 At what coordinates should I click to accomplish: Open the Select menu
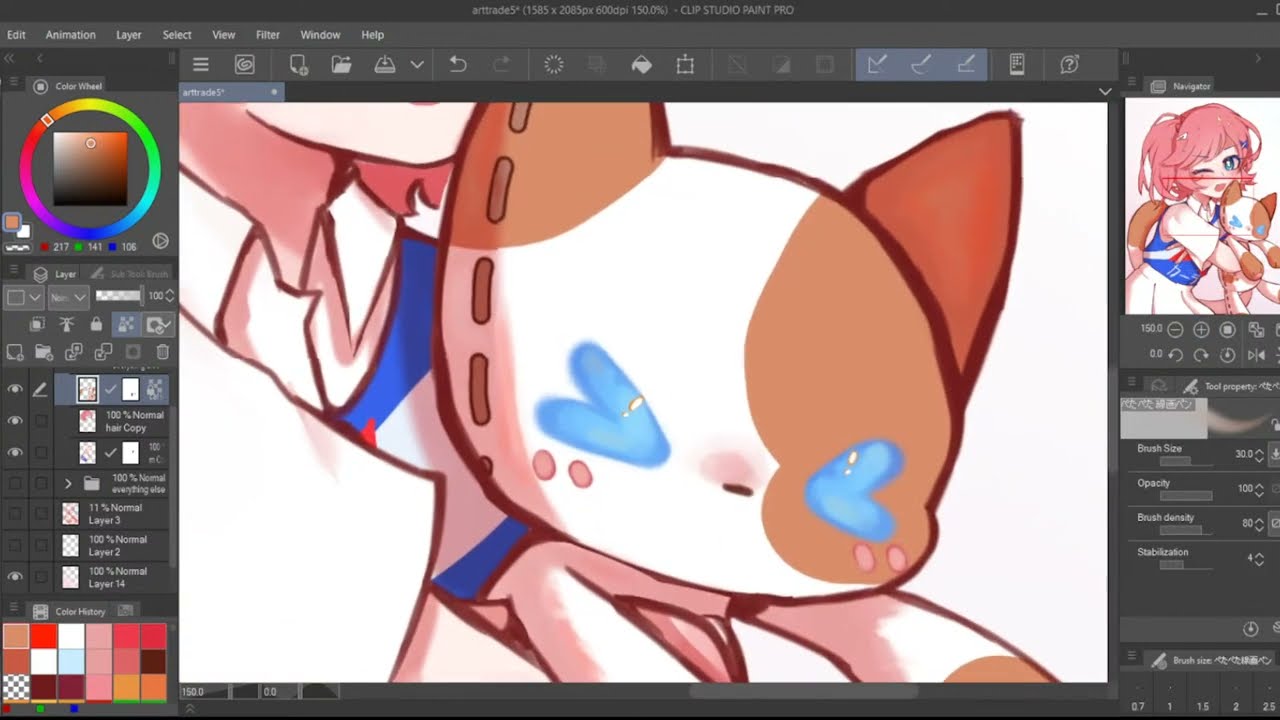coord(177,35)
